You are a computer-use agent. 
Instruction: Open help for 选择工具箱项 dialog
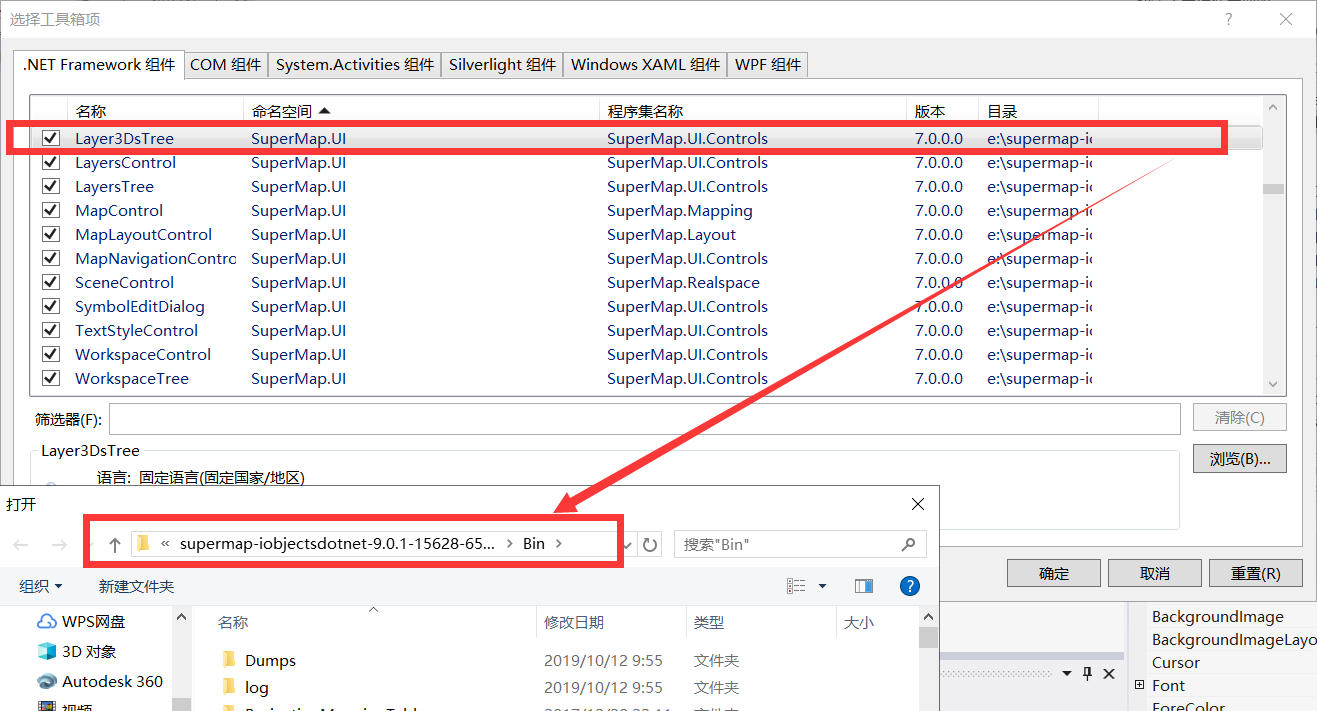[x=1229, y=19]
